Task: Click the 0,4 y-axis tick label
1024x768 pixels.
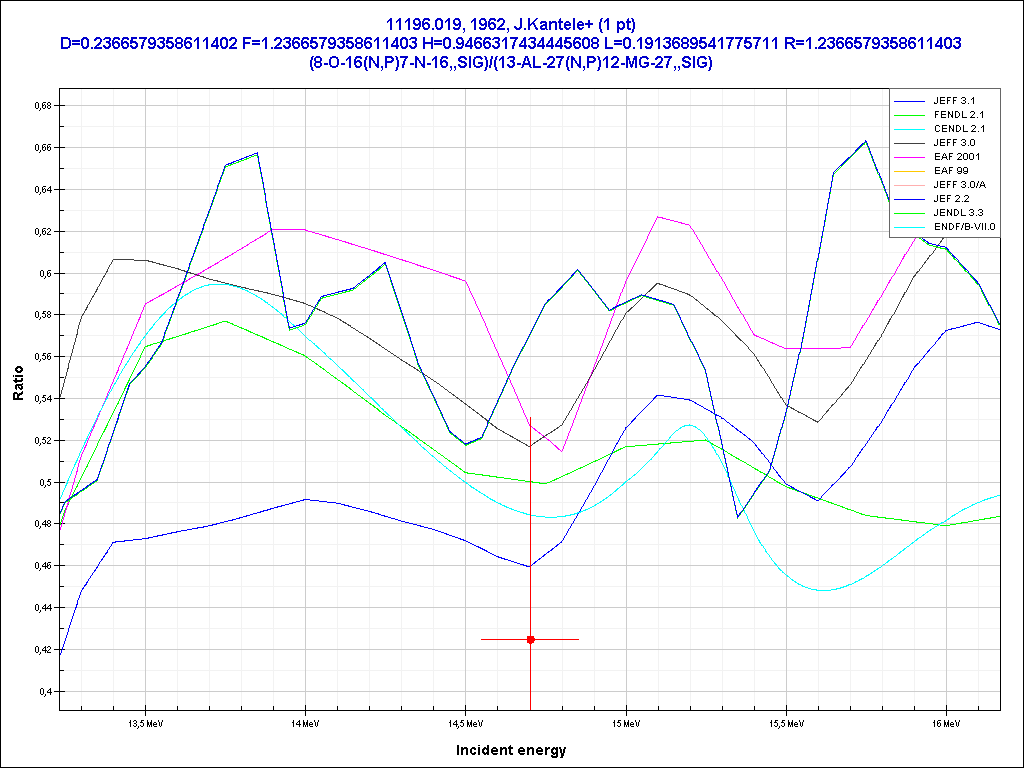Action: click(44, 691)
